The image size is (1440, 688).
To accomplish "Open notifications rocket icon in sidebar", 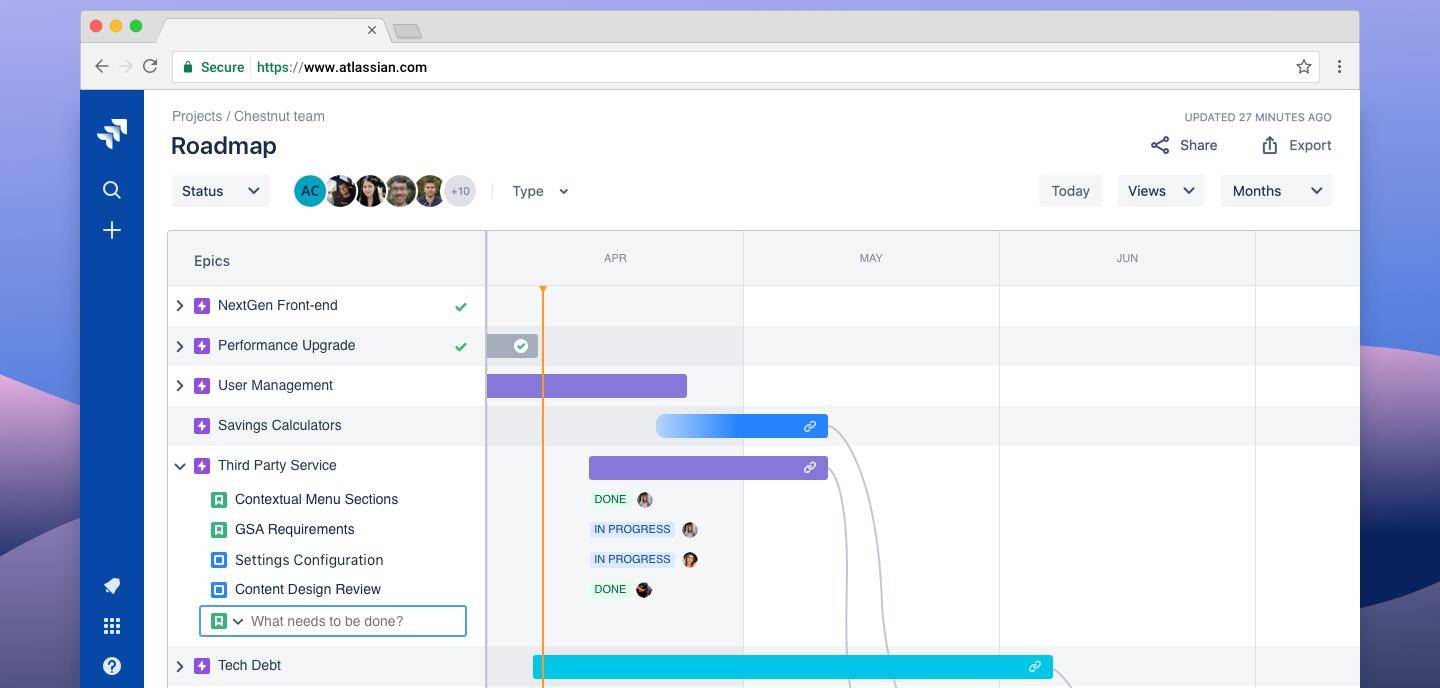I will (x=112, y=586).
